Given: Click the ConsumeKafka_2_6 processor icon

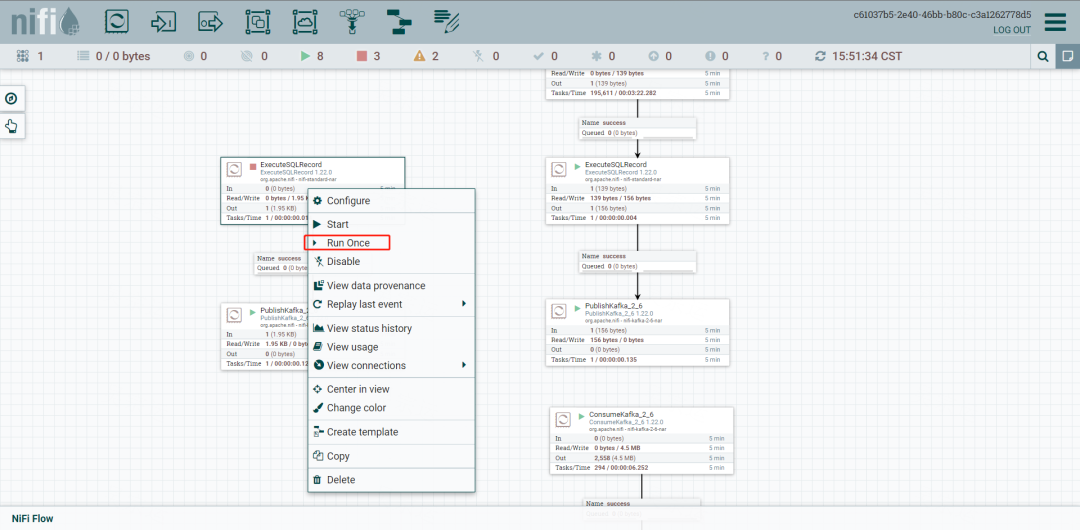Looking at the screenshot, I should tap(564, 418).
